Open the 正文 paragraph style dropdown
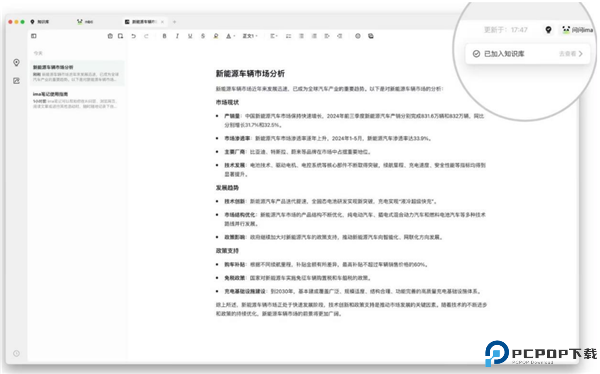 (250, 36)
